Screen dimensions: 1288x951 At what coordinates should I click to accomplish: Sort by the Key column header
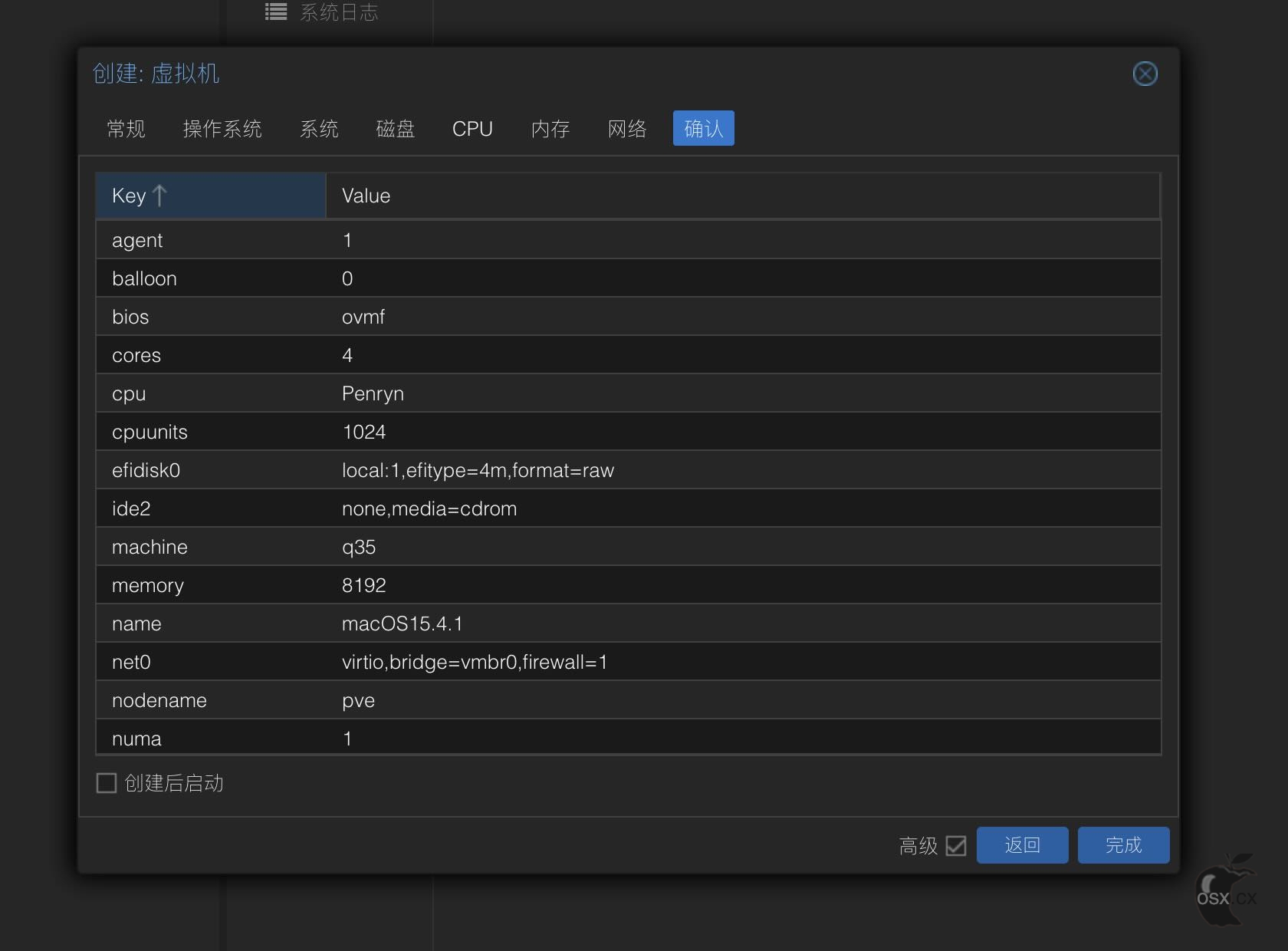[210, 196]
